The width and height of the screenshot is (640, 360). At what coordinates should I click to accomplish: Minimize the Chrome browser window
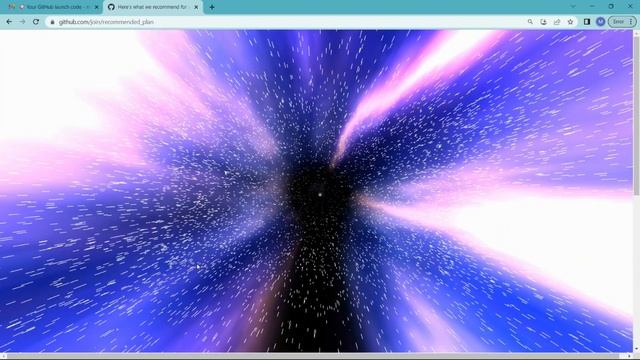point(592,7)
